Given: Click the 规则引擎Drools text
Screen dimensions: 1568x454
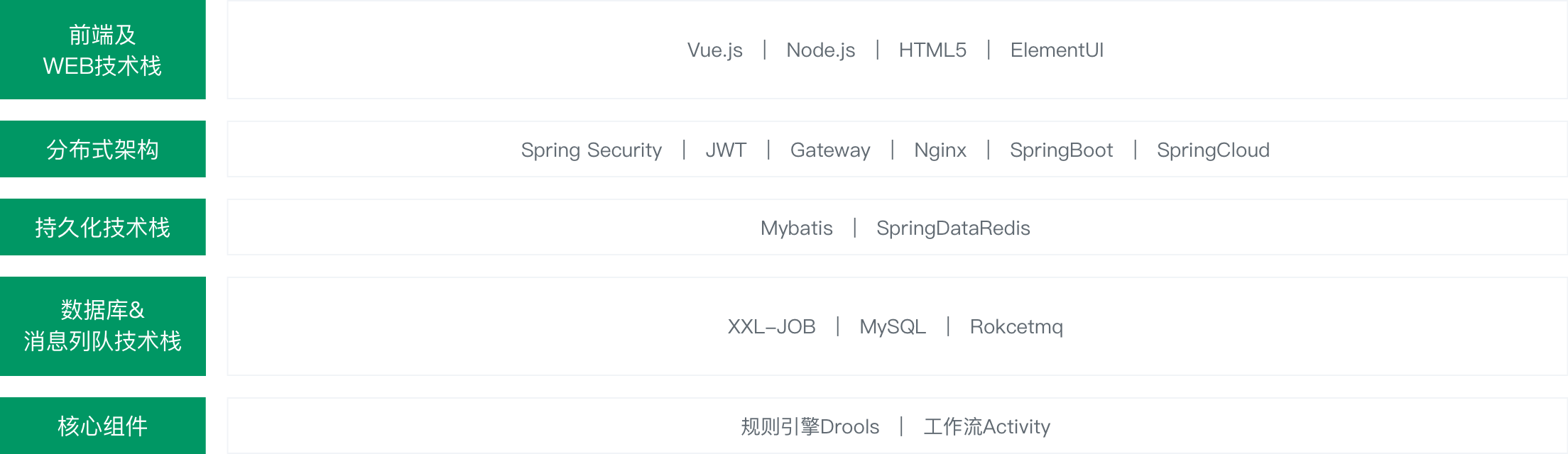Looking at the screenshot, I should 810,426.
